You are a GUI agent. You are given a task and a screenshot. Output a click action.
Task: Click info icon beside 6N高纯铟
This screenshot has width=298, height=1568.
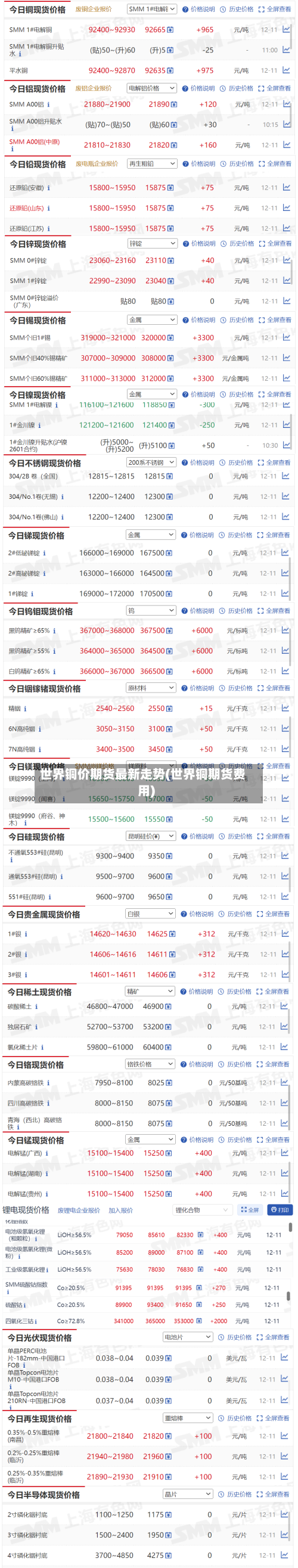40,729
